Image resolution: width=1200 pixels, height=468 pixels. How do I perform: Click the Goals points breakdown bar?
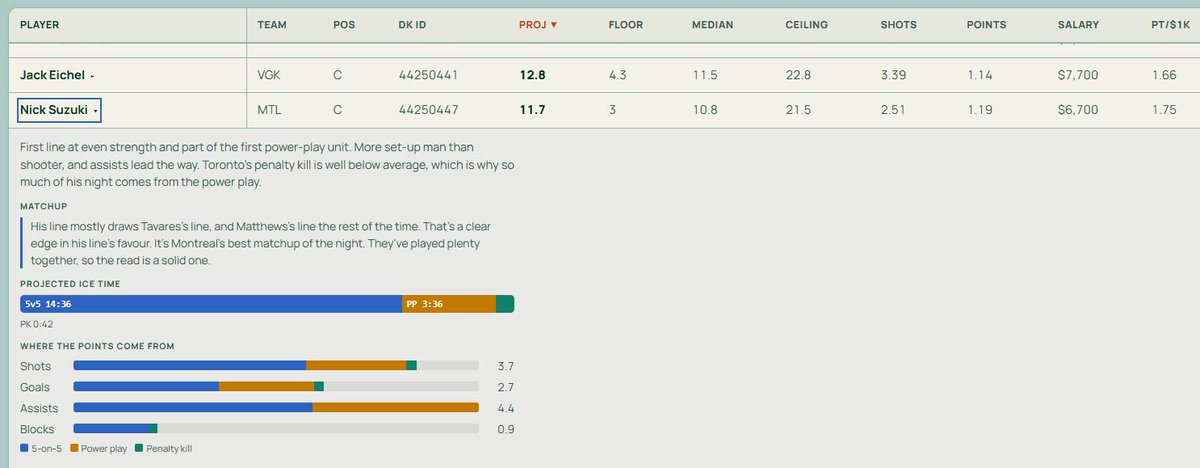pos(276,387)
